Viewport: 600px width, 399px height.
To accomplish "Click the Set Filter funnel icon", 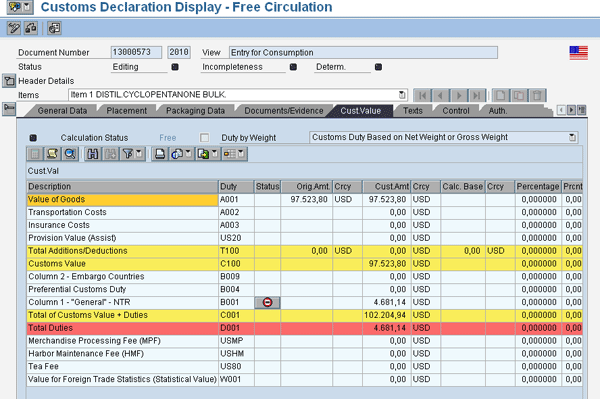I will [x=128, y=154].
